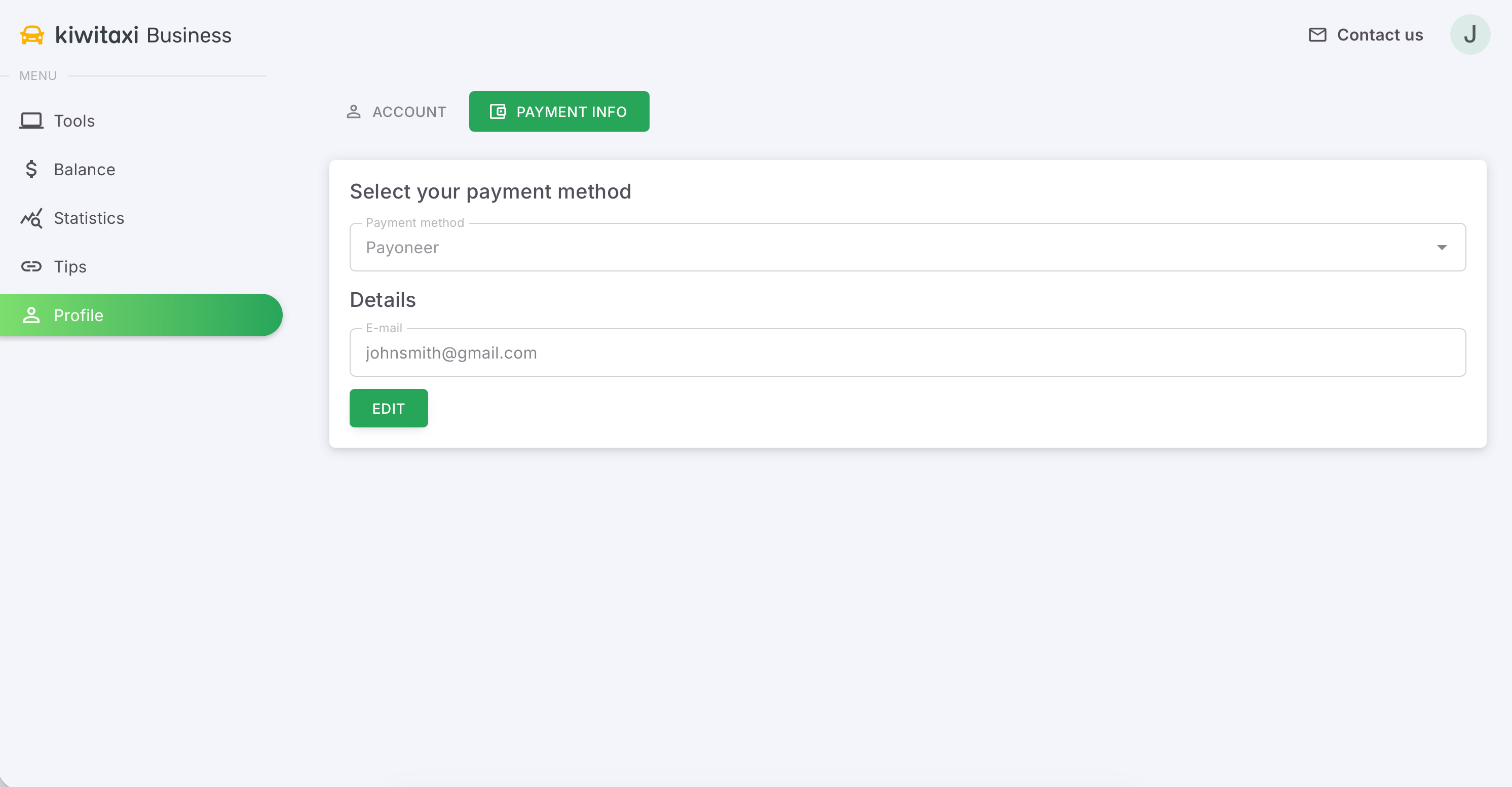The width and height of the screenshot is (1512, 787).
Task: Click the kiwitaxi yellow car logo icon
Action: point(32,35)
